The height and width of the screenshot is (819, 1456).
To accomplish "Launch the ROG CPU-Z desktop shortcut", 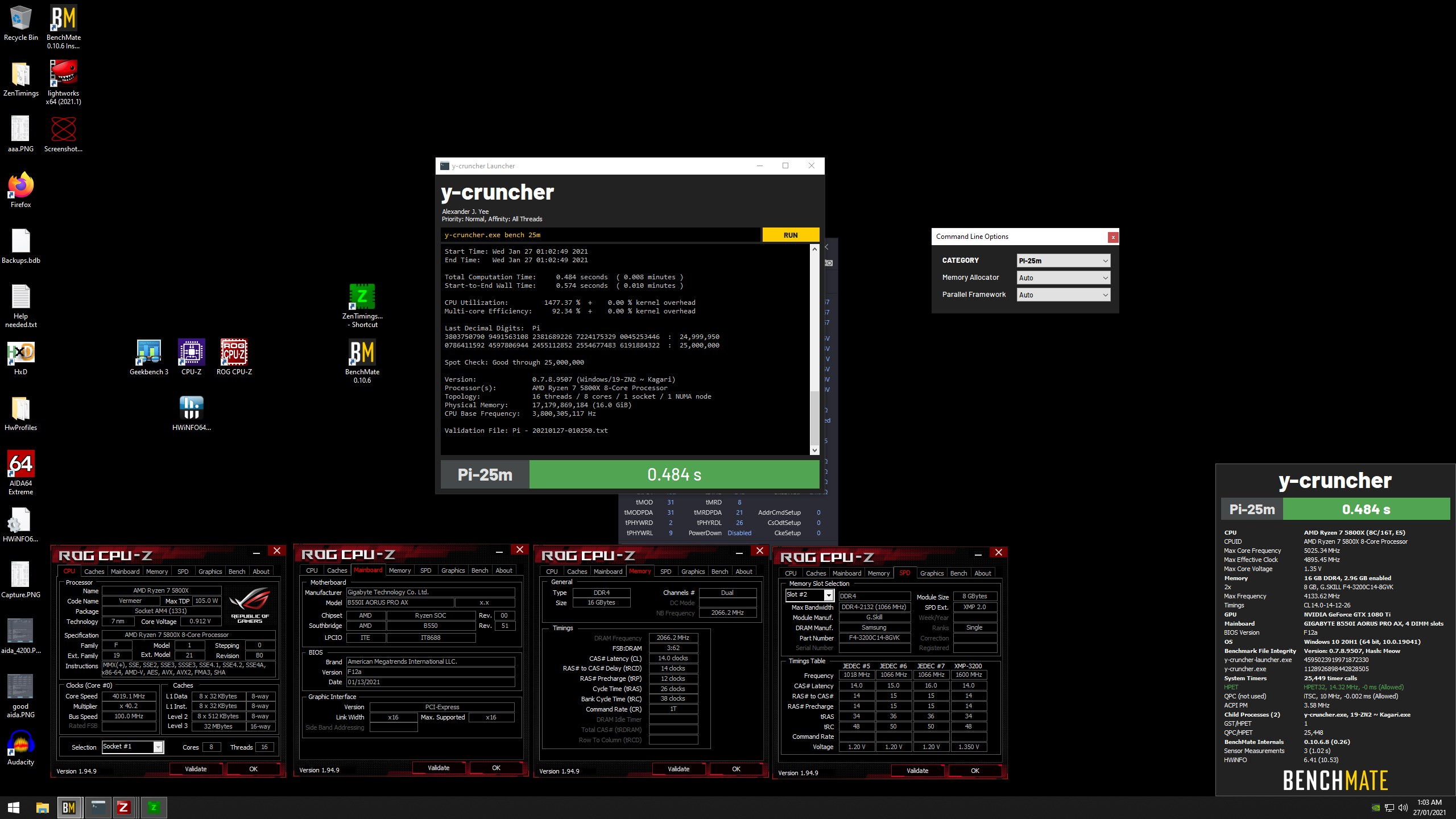I will [234, 358].
